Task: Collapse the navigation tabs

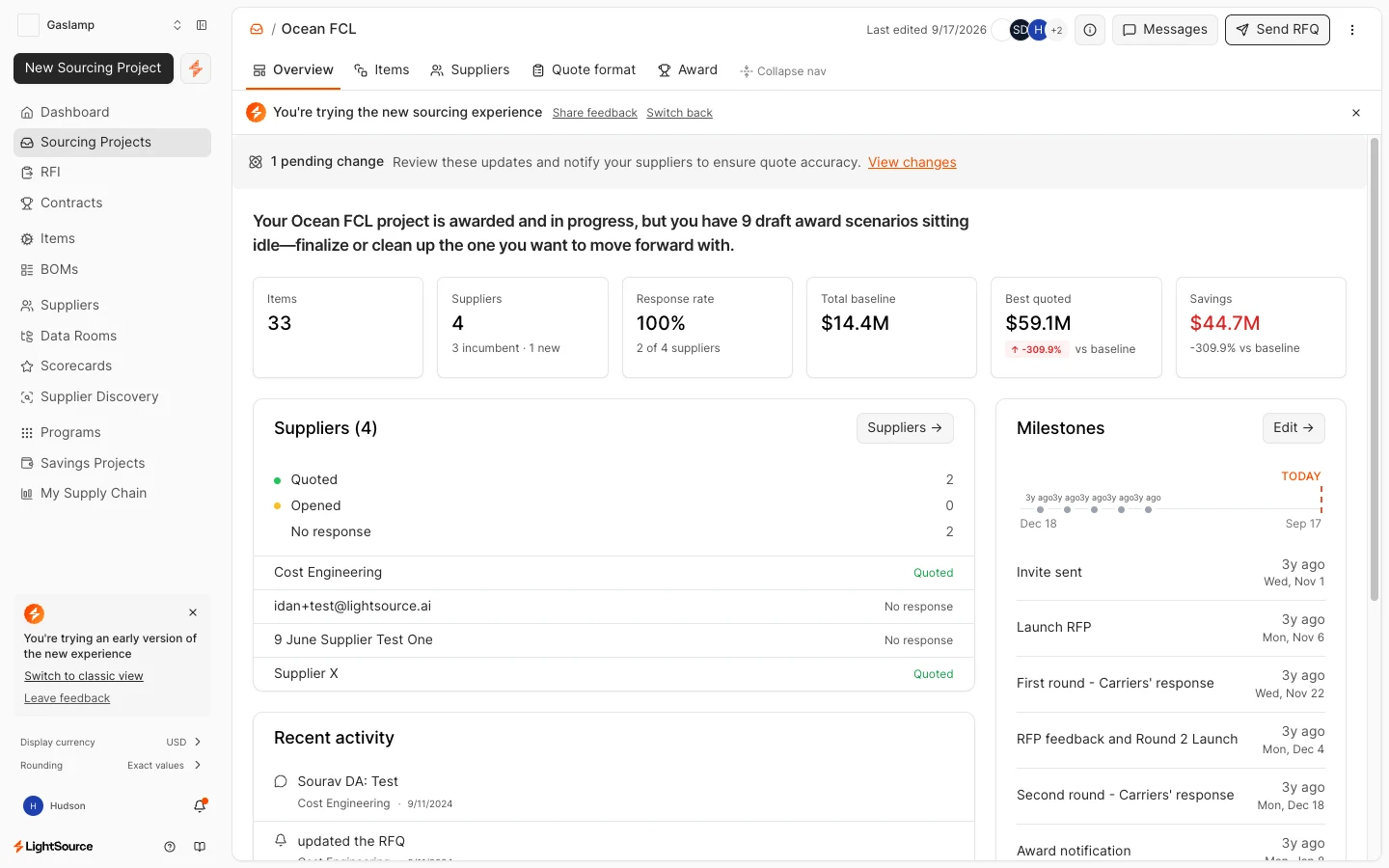Action: 783,71
